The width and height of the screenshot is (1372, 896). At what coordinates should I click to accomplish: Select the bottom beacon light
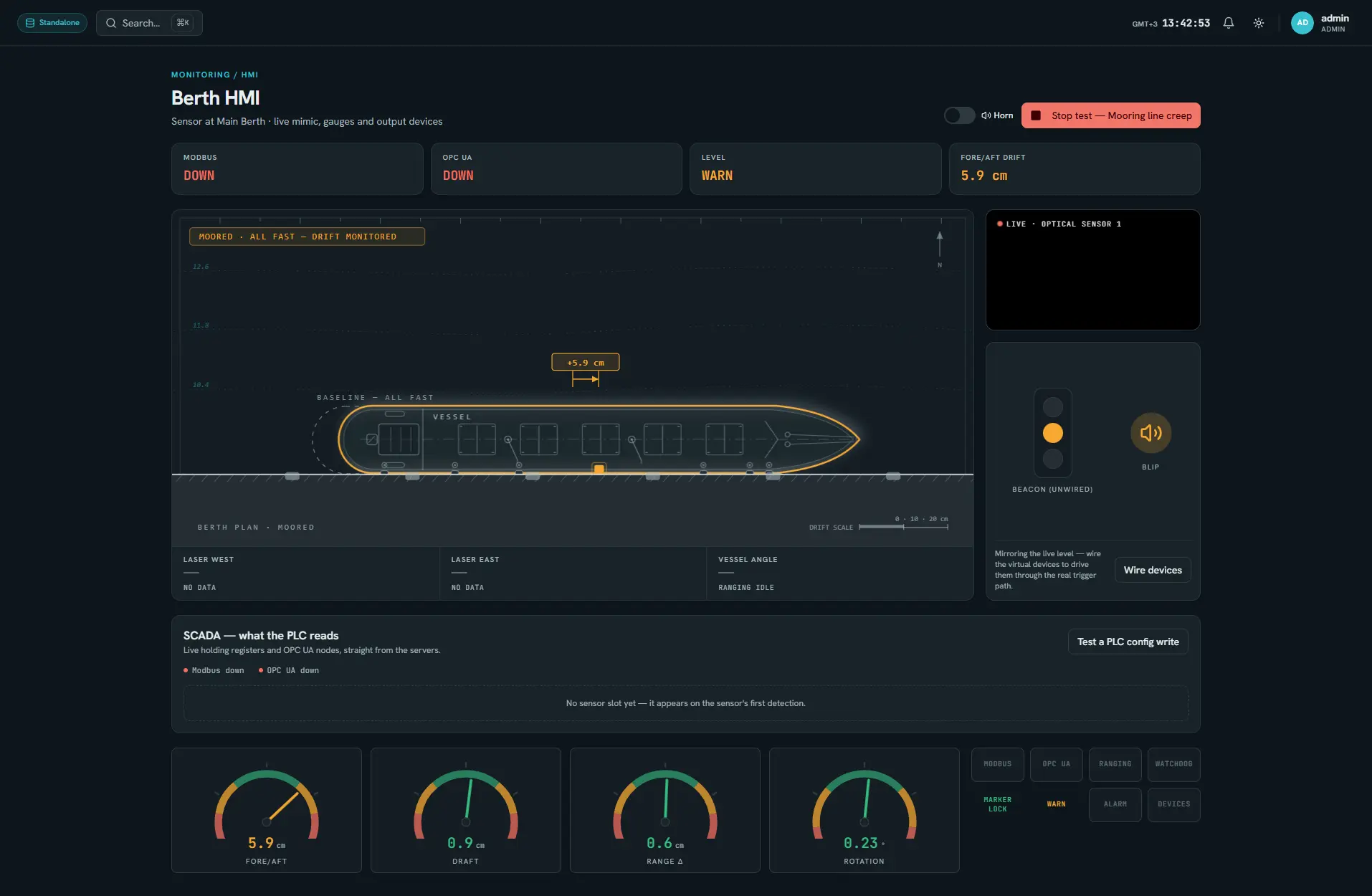pyautogui.click(x=1052, y=459)
